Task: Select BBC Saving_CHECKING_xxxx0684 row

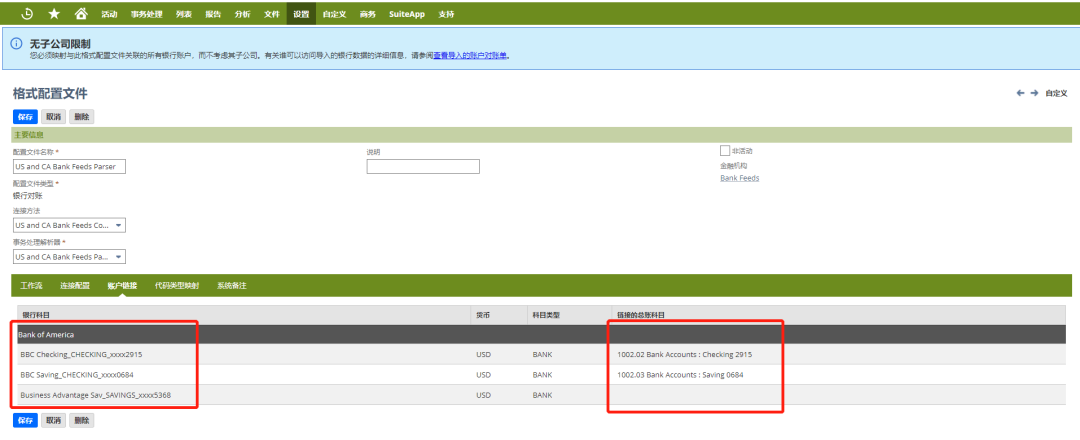Action: click(541, 375)
